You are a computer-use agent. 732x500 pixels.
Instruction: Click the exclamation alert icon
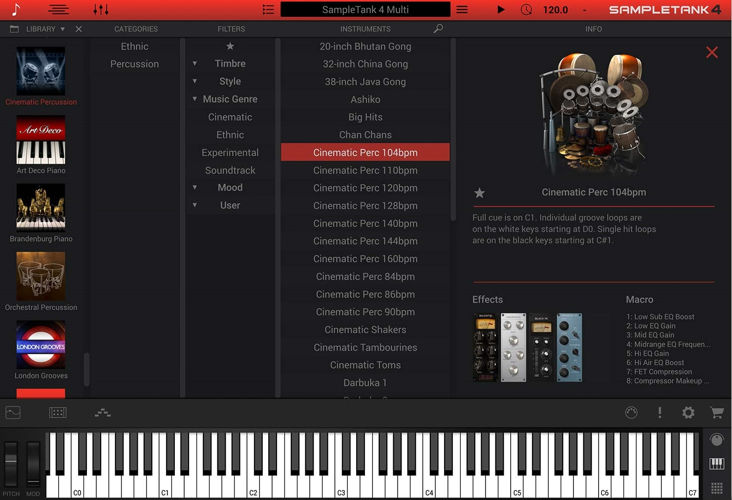(x=660, y=412)
